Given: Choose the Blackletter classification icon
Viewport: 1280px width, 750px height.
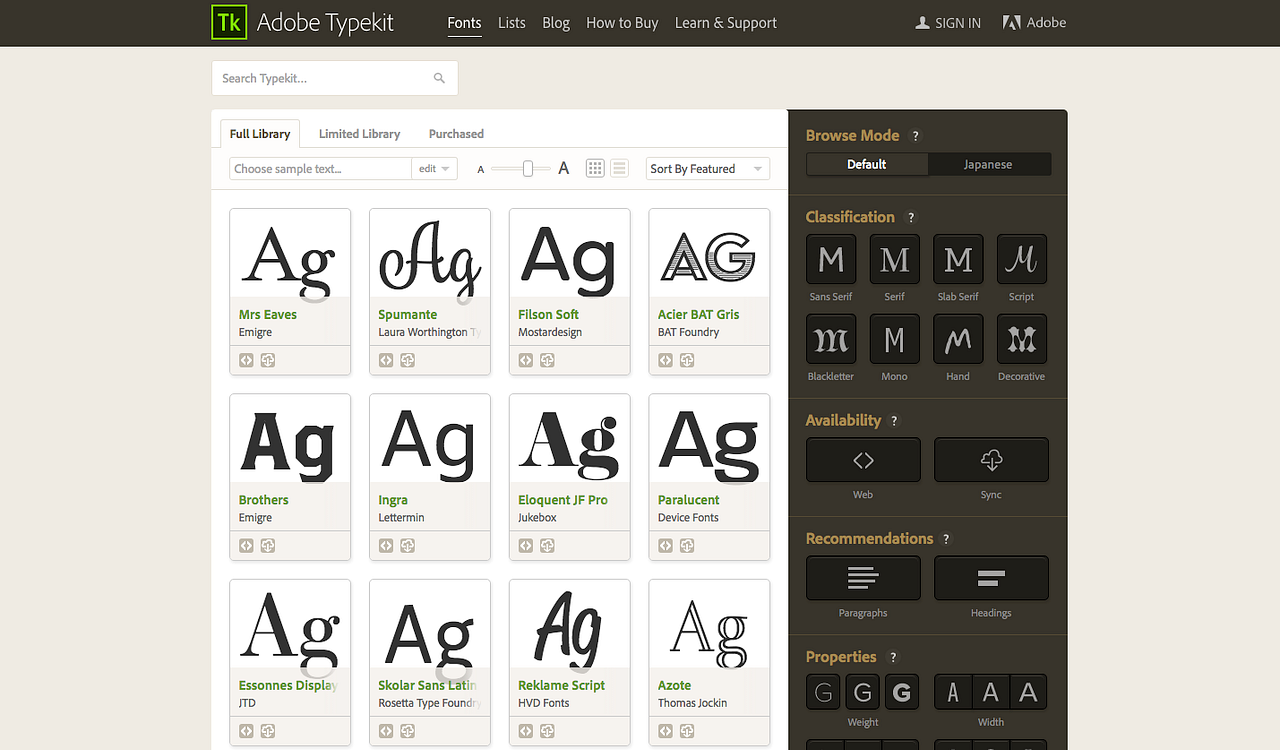Looking at the screenshot, I should point(830,338).
